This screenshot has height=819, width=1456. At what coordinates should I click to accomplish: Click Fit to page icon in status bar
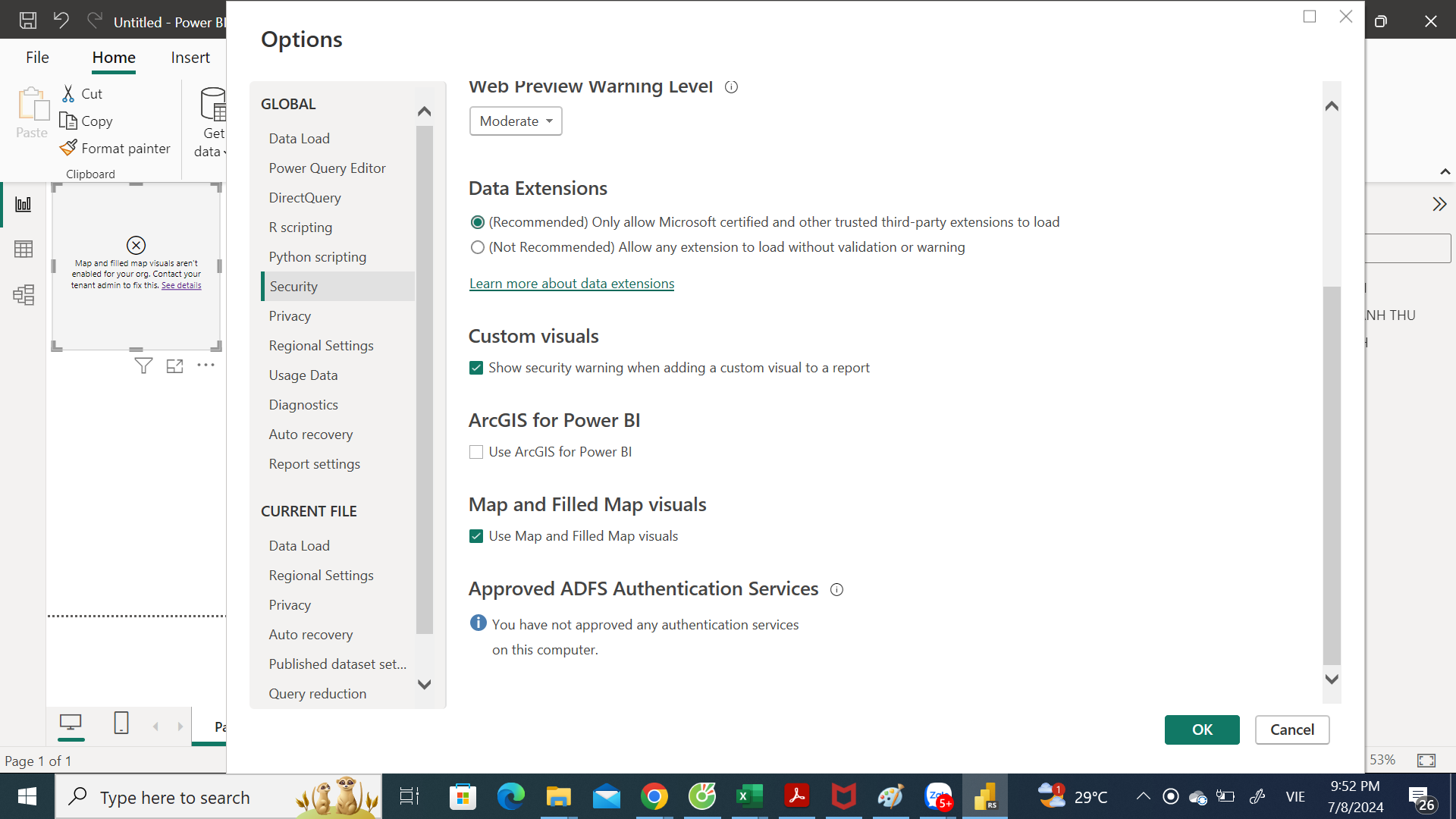tap(1426, 760)
